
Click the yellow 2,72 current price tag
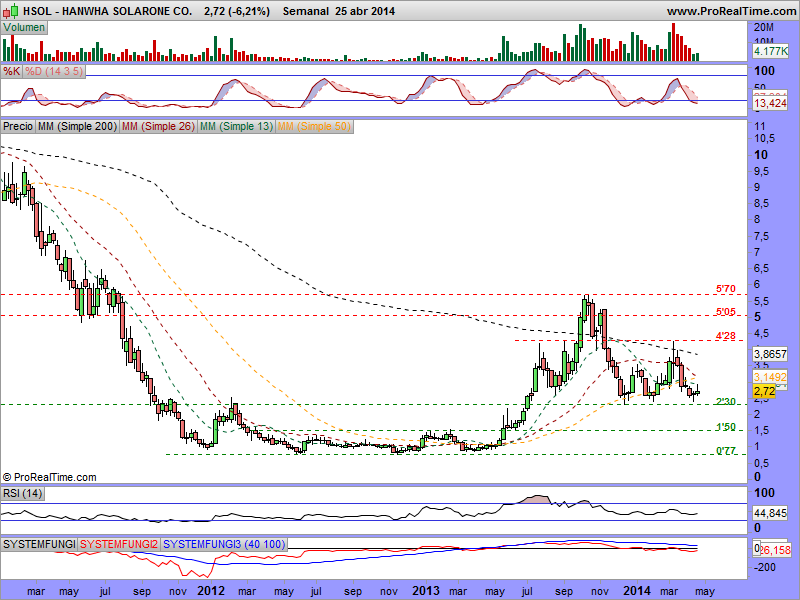(764, 391)
